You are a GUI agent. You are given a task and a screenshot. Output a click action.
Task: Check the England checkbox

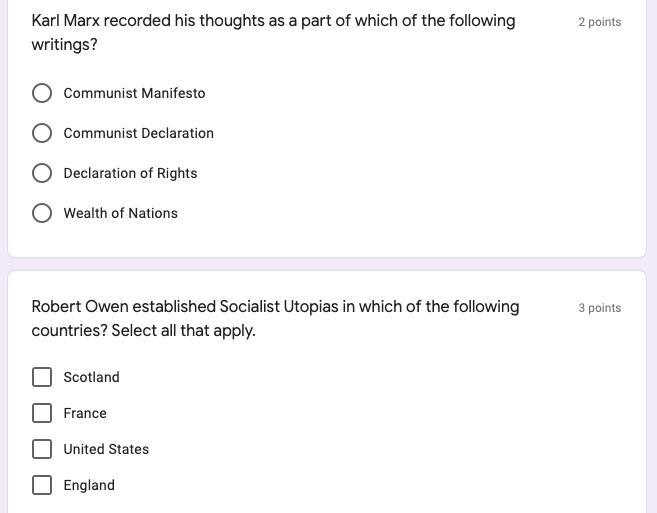pos(42,485)
